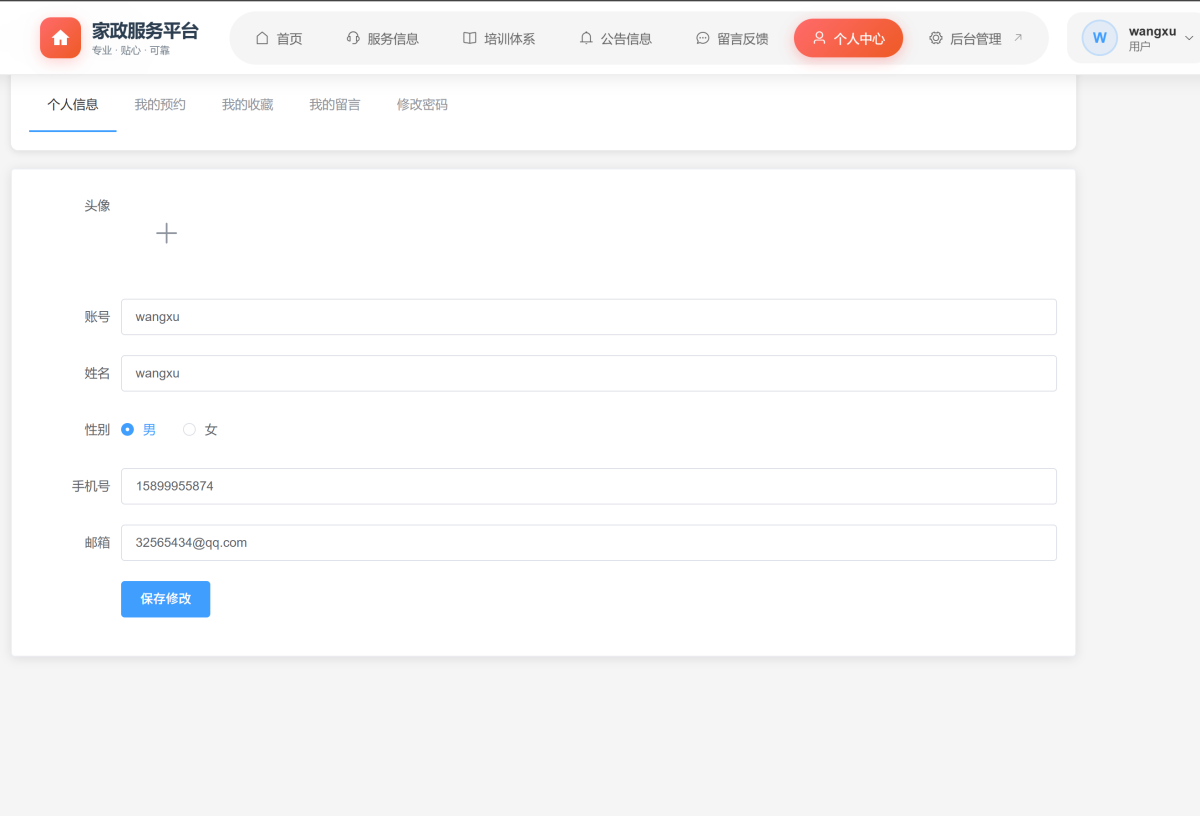Click the 邮箱 input field
Screen dimensions: 1200x816
[x=588, y=543]
